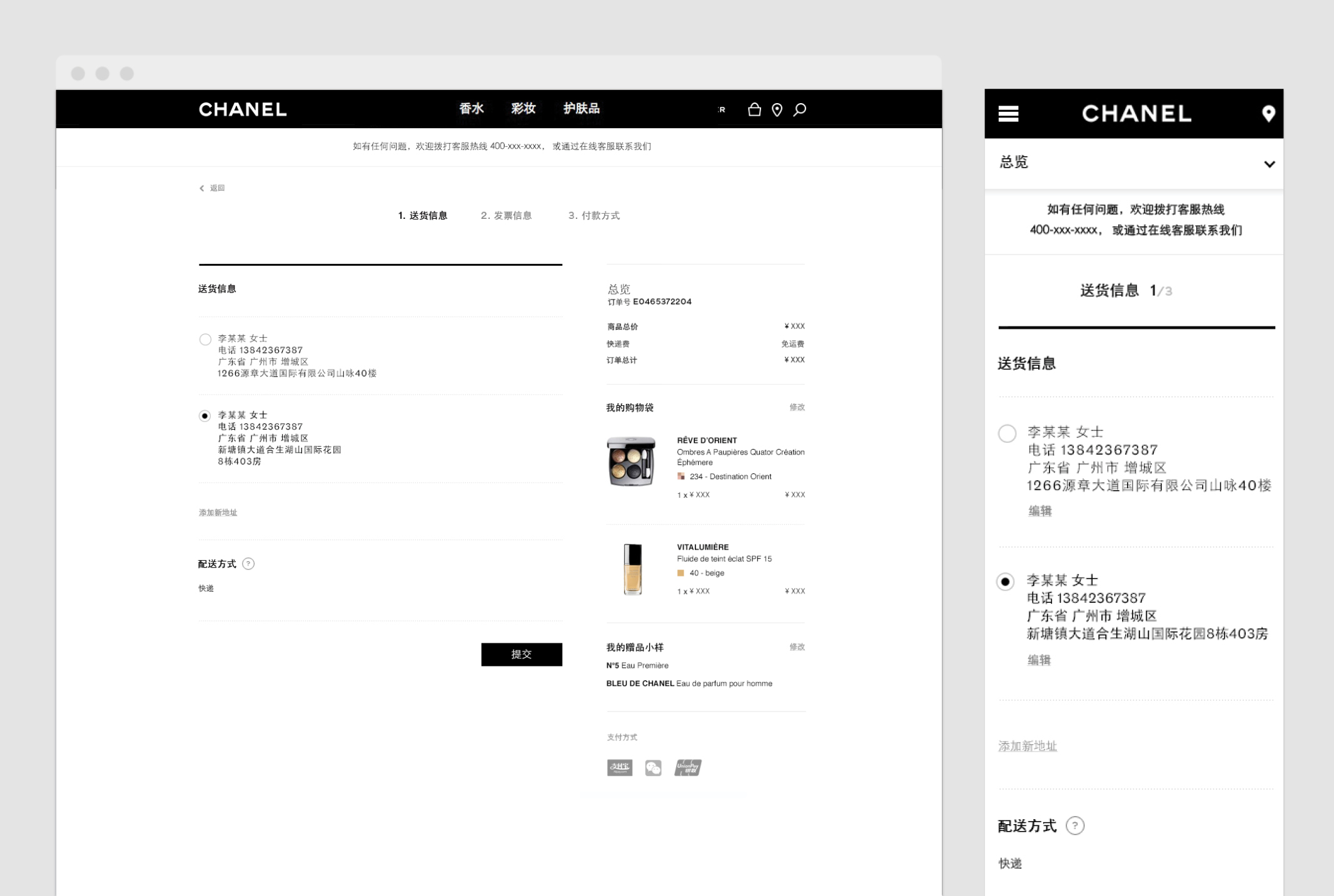Image resolution: width=1334 pixels, height=896 pixels.
Task: Click the 快递 delivery option in mobile view
Action: click(x=1010, y=863)
